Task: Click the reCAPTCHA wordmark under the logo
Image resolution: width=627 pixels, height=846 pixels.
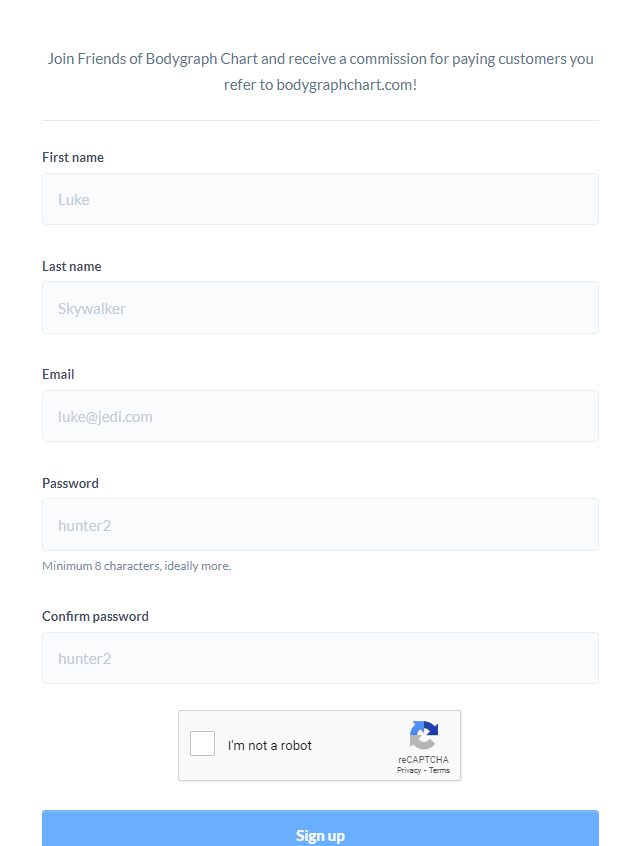Action: tap(424, 760)
